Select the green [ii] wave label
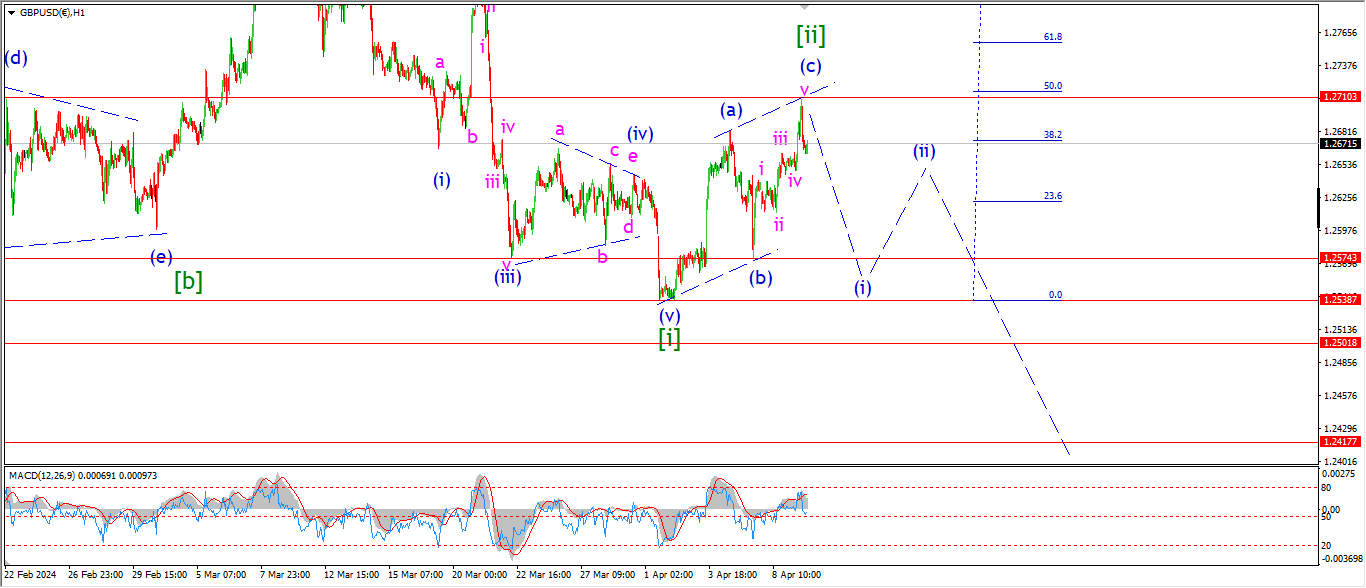Screen dimensions: 1366x588 coord(810,36)
